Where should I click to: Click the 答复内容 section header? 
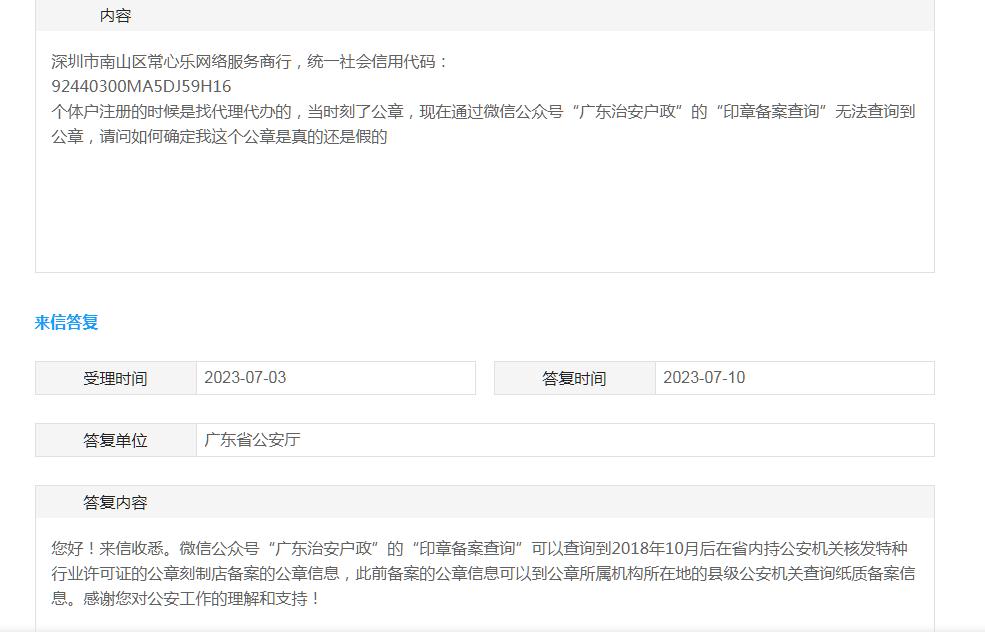tap(115, 503)
